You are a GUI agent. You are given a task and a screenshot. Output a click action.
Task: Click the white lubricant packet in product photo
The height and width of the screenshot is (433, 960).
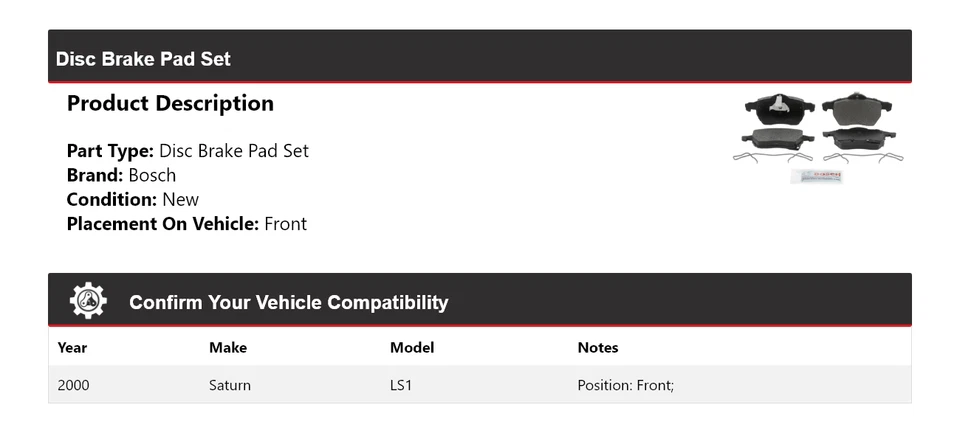tap(815, 176)
